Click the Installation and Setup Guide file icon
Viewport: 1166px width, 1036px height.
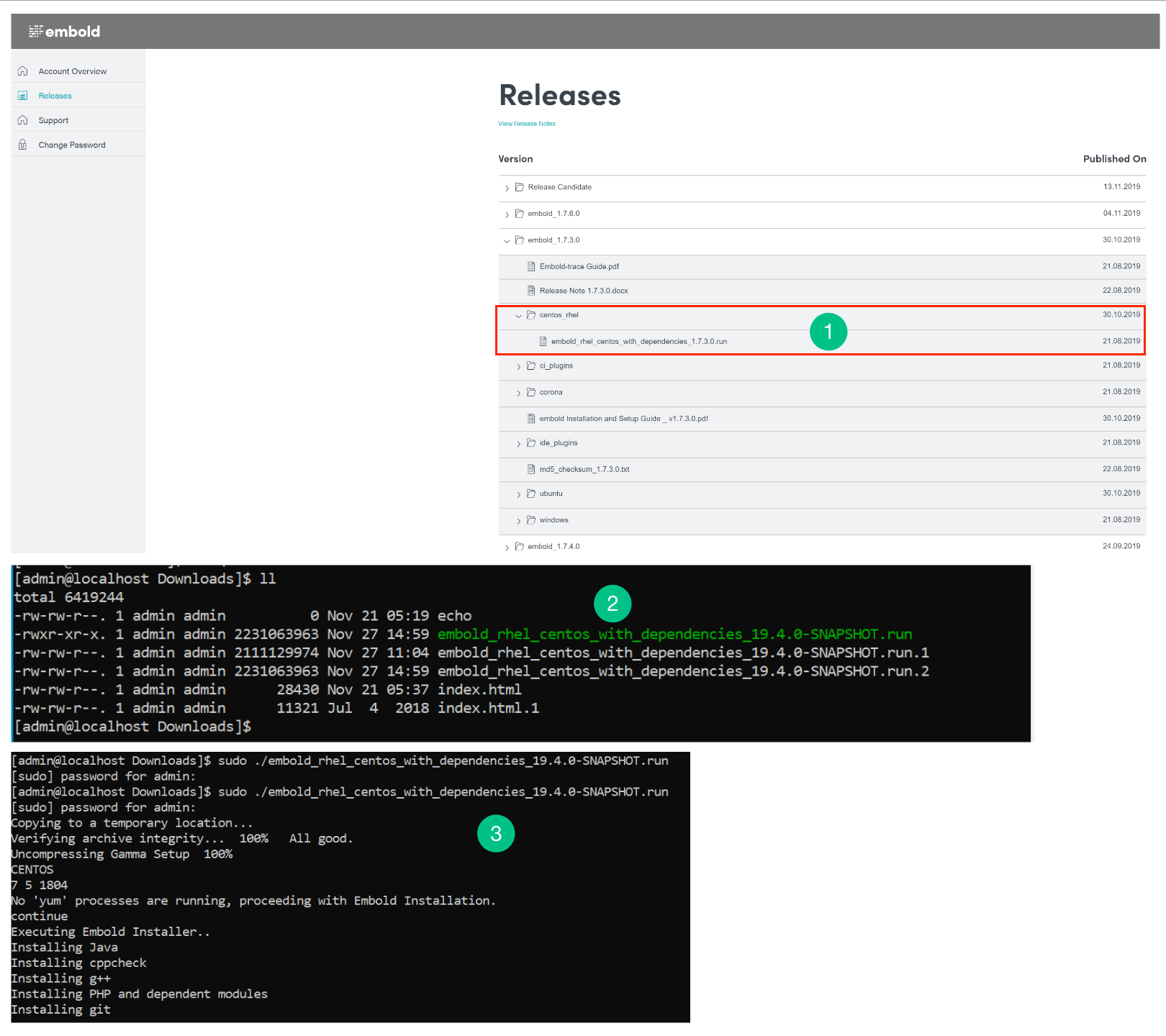531,419
